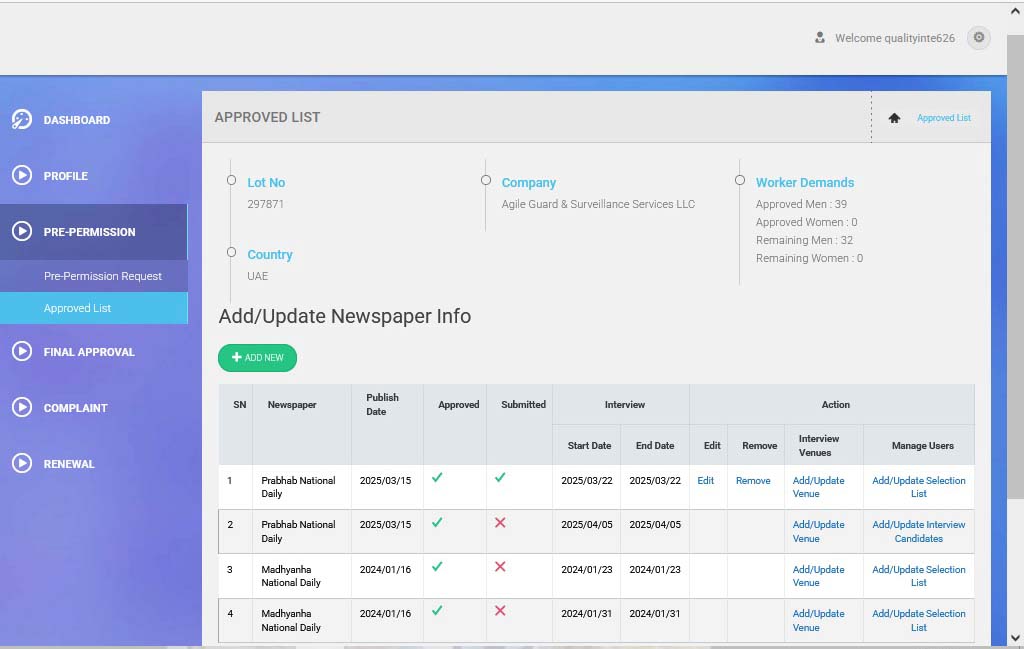Click the Complaint sidebar icon
This screenshot has height=649, width=1024.
click(21, 408)
